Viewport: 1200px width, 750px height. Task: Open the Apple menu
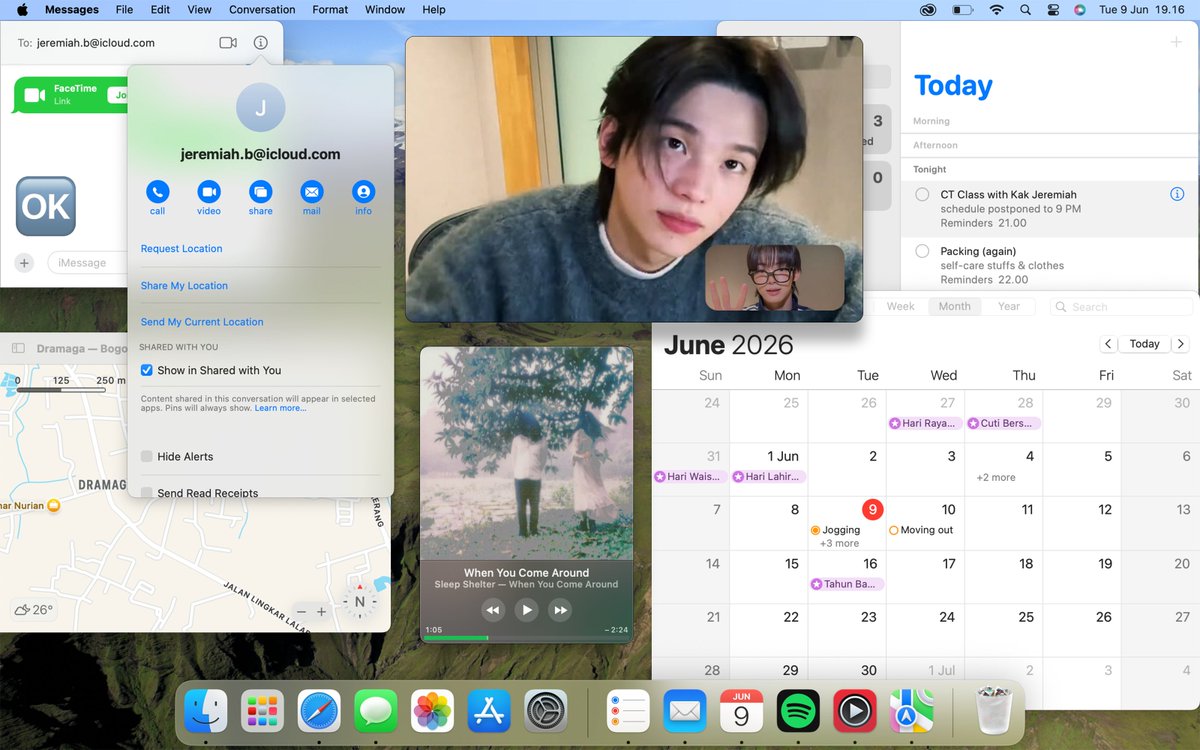[21, 10]
